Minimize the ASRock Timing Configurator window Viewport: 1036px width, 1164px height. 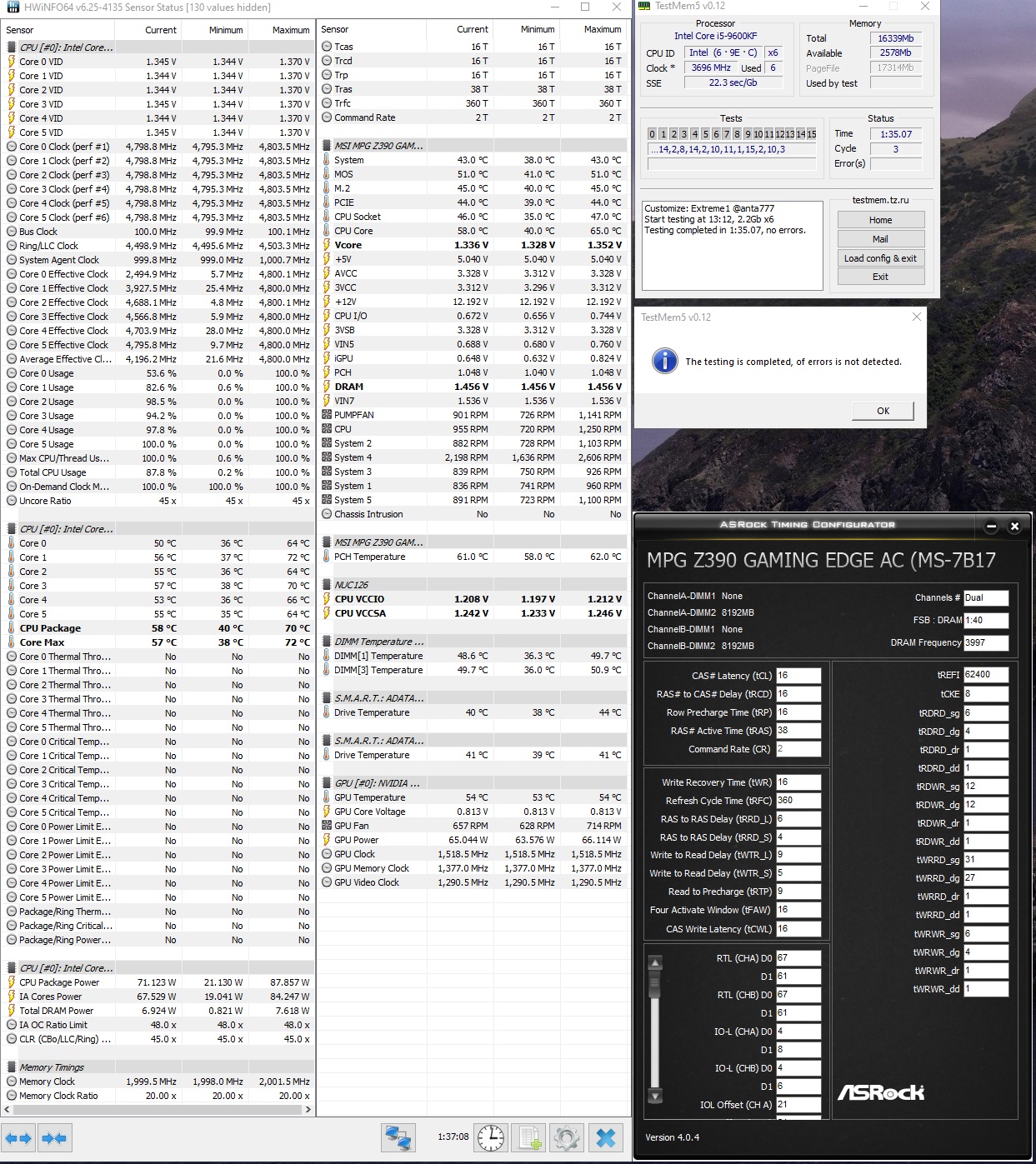[991, 526]
